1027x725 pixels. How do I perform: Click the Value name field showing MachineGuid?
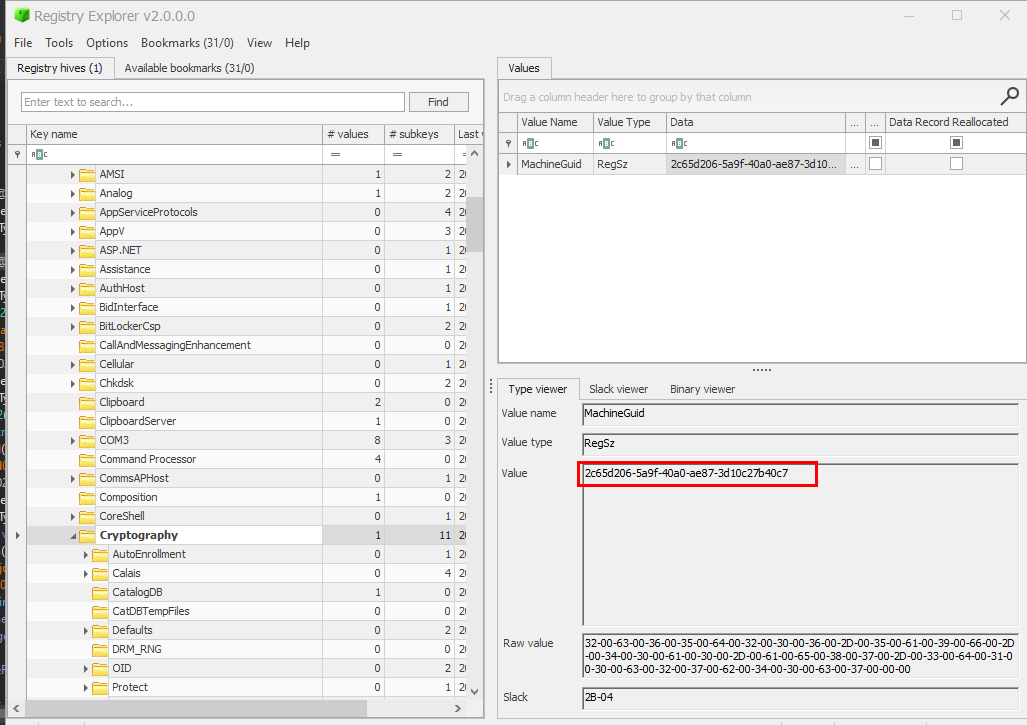click(x=800, y=414)
